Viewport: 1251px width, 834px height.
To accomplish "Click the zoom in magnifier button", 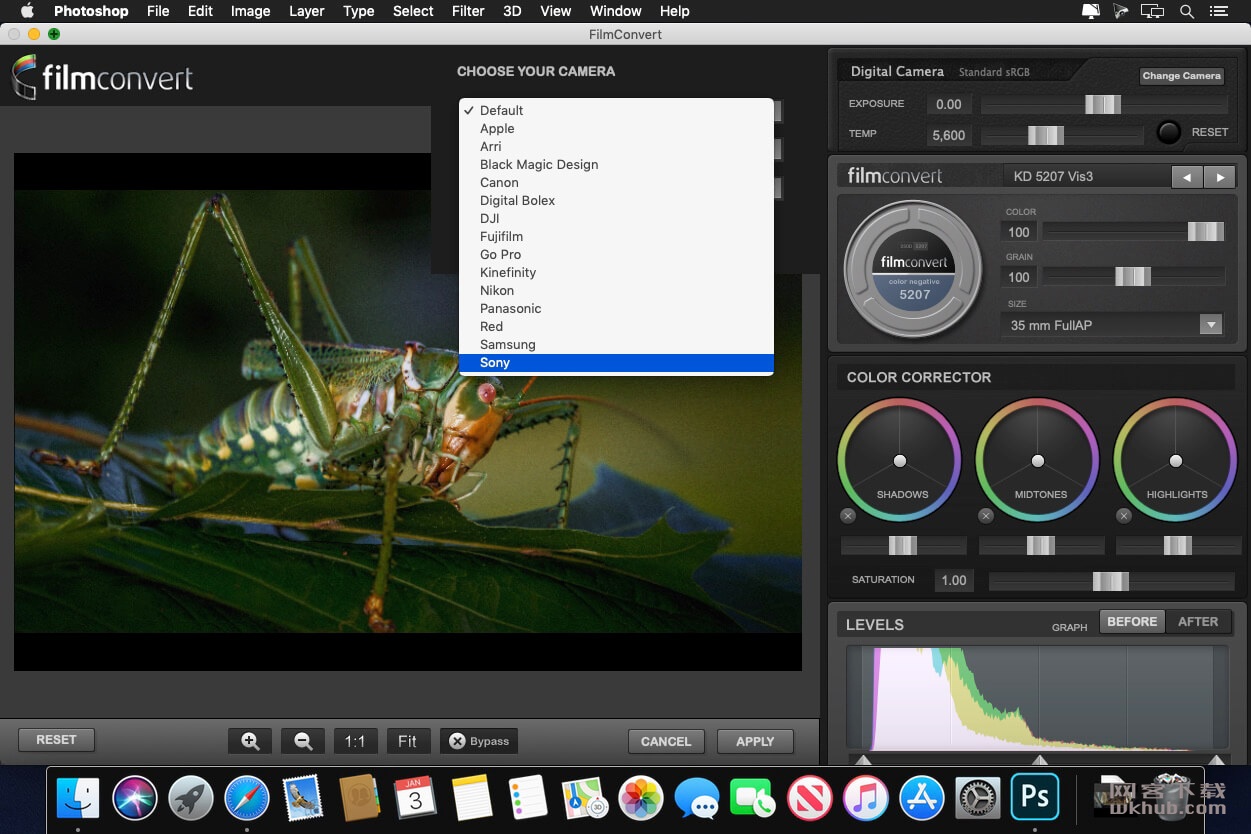I will click(250, 741).
